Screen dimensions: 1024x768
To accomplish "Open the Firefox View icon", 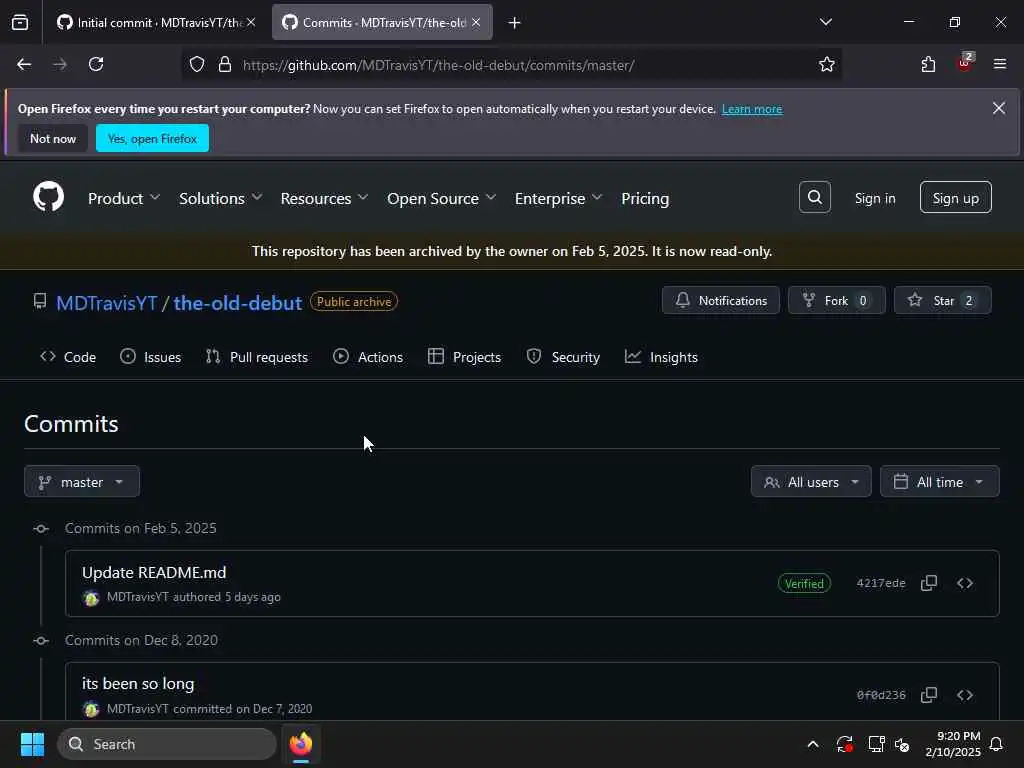I will click(20, 22).
